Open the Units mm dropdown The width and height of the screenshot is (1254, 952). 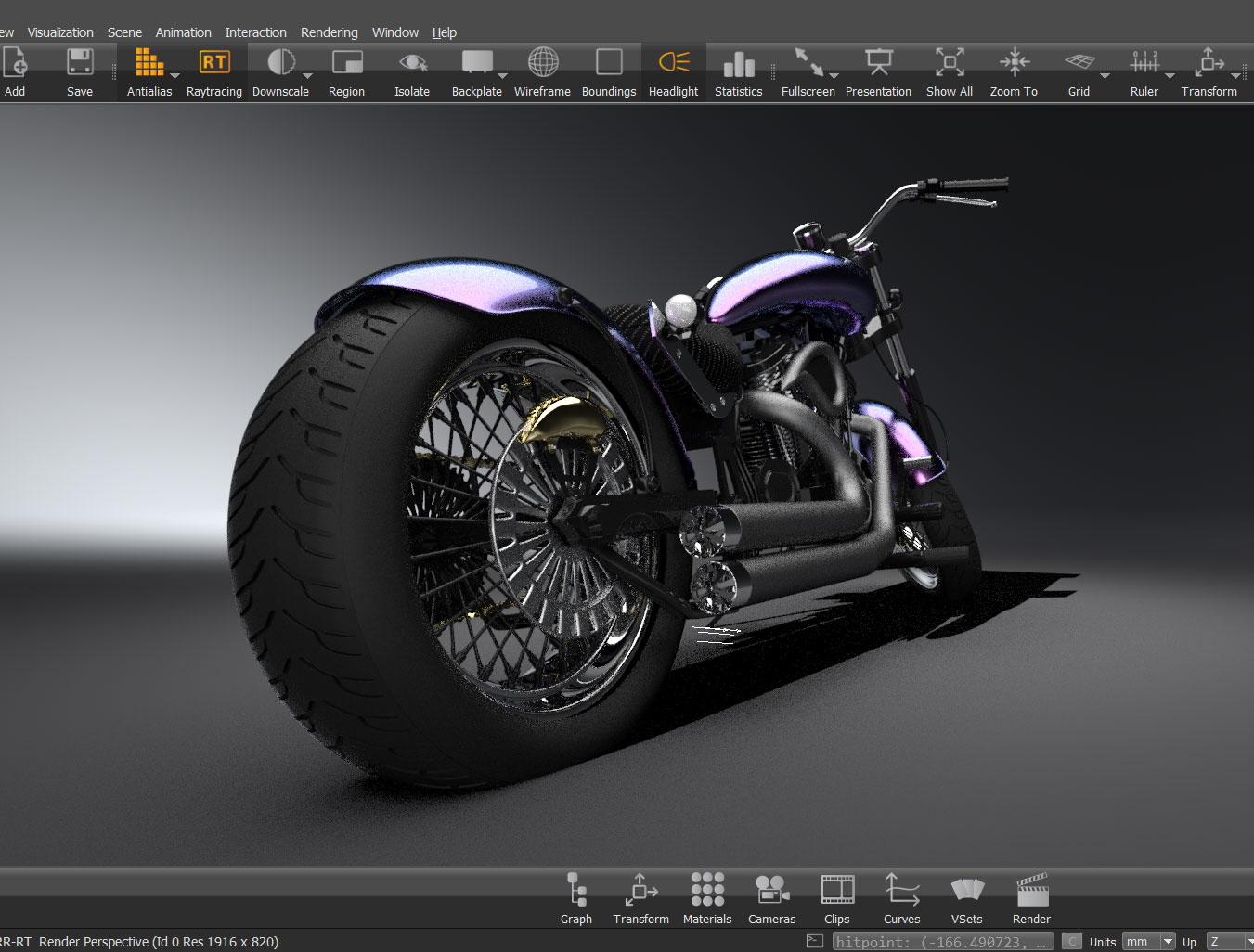click(x=1148, y=941)
